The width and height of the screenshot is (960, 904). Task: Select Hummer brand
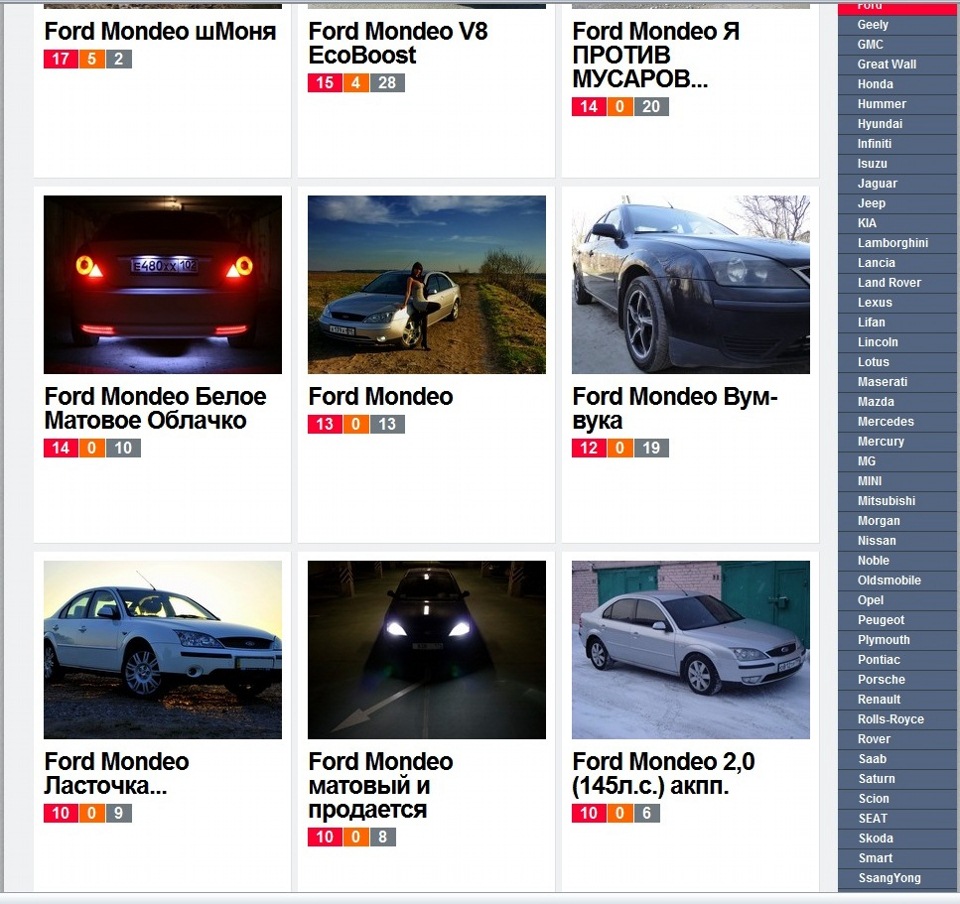coord(899,104)
